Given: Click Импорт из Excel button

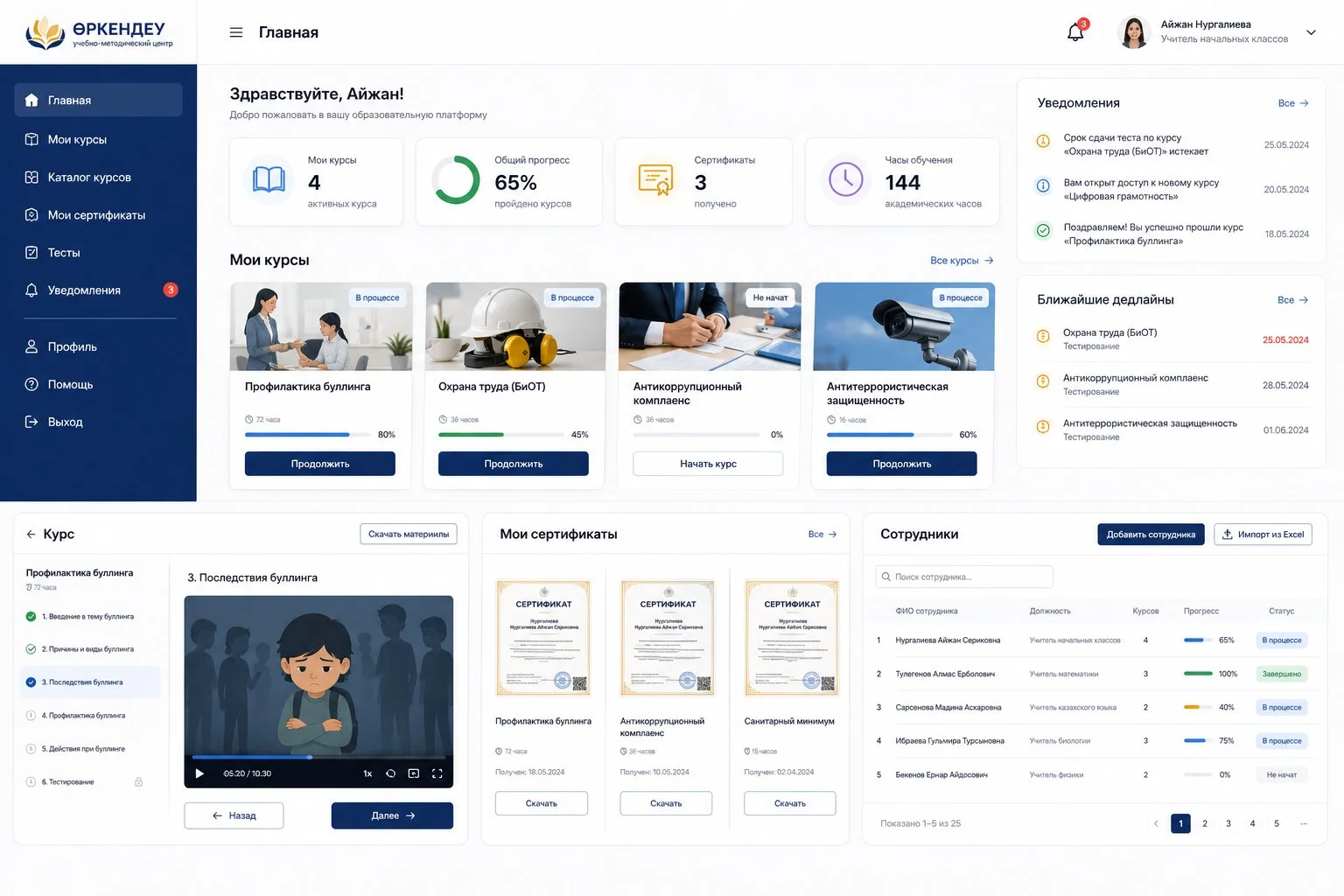Looking at the screenshot, I should coord(1263,535).
